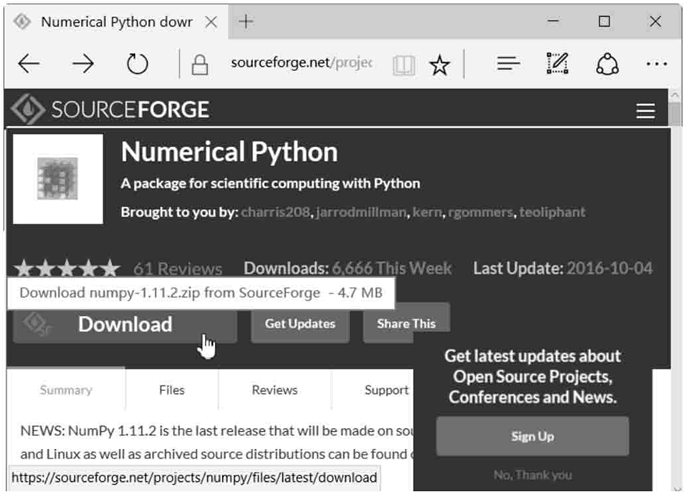
Task: Click the 2016-10-04 last update date
Action: tap(609, 268)
